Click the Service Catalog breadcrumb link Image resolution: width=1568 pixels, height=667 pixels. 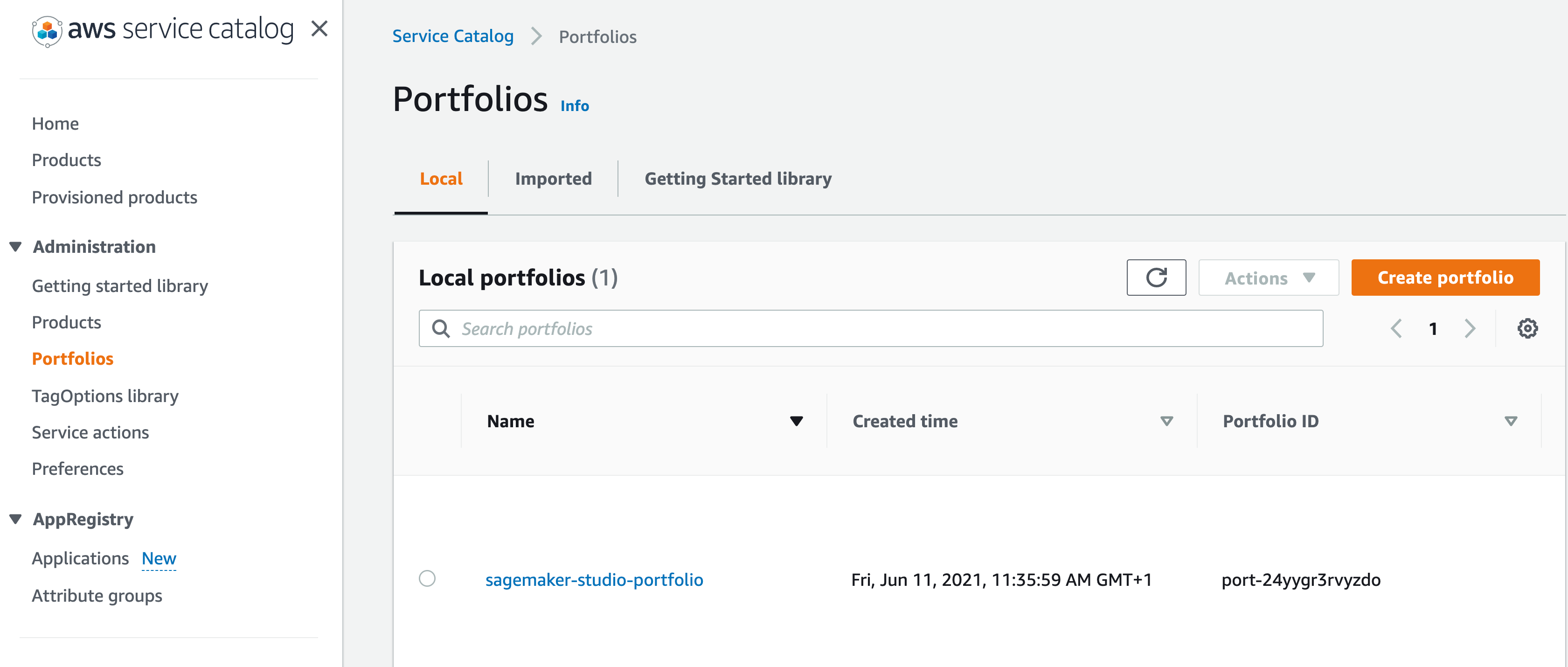click(x=453, y=36)
